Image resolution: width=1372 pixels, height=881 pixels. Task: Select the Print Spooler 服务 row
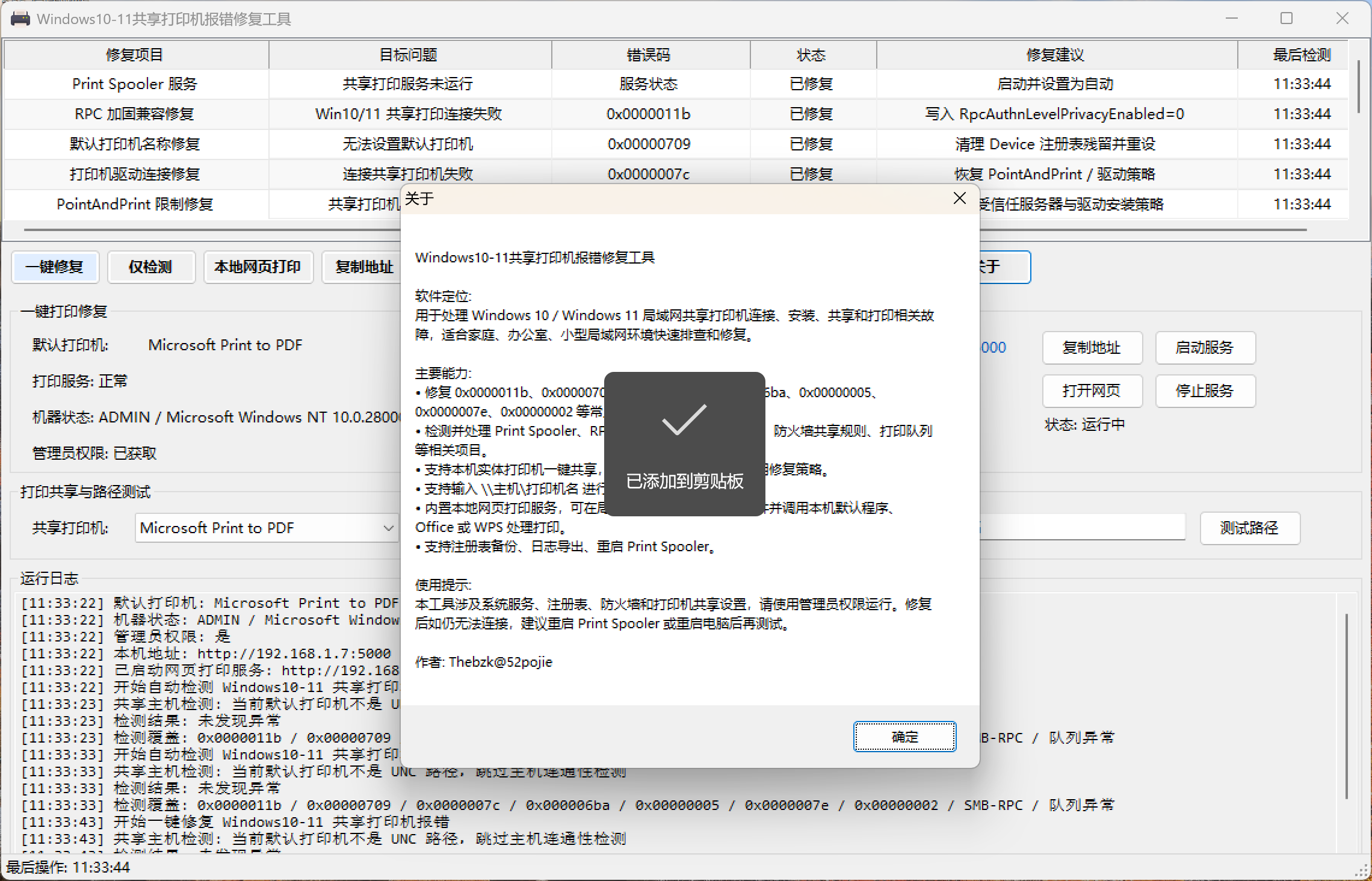pos(676,84)
